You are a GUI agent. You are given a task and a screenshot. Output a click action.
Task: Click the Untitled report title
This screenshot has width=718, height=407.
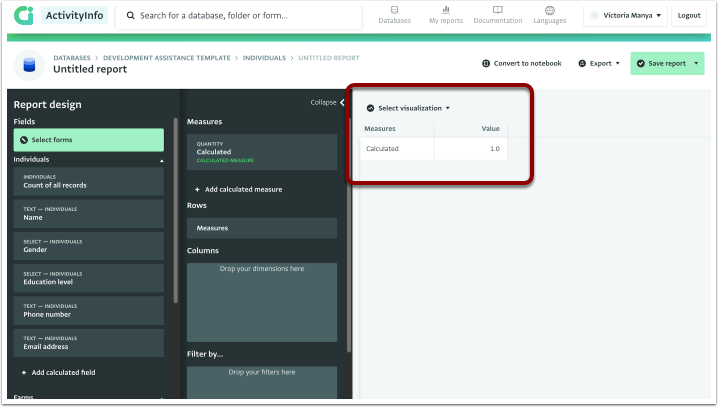click(90, 69)
